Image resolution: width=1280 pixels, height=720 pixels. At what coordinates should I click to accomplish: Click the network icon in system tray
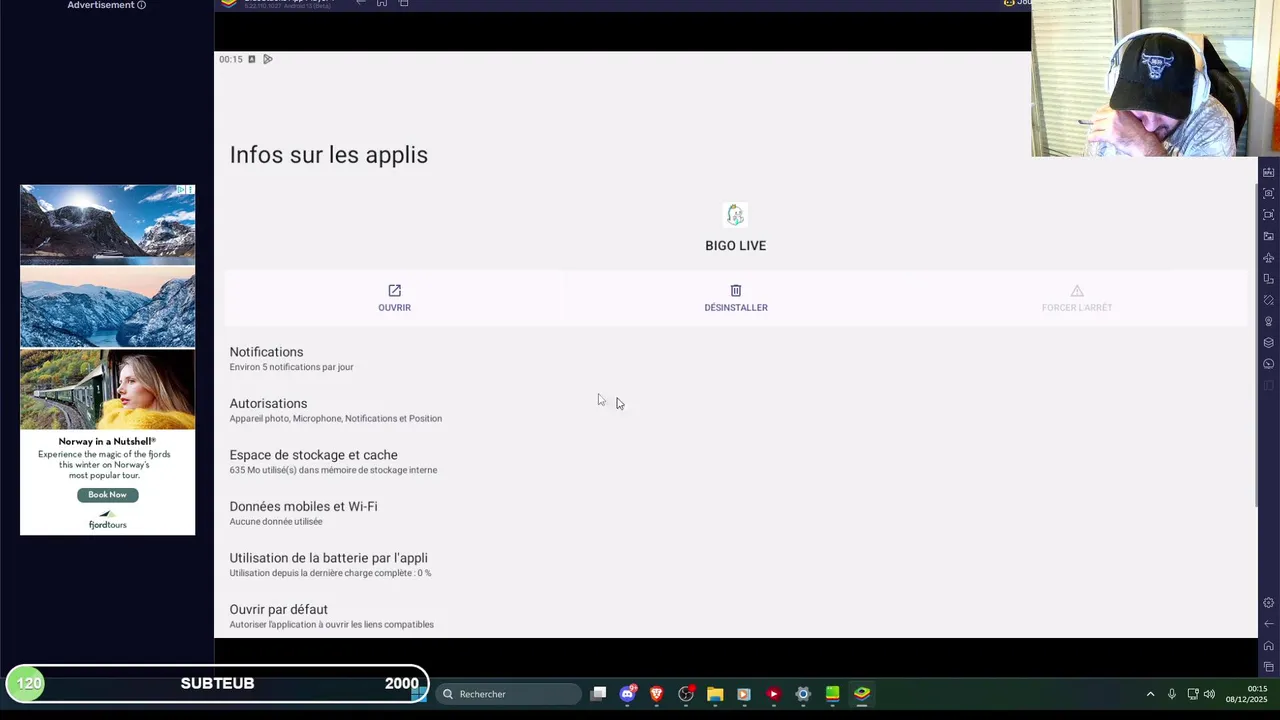point(1193,694)
